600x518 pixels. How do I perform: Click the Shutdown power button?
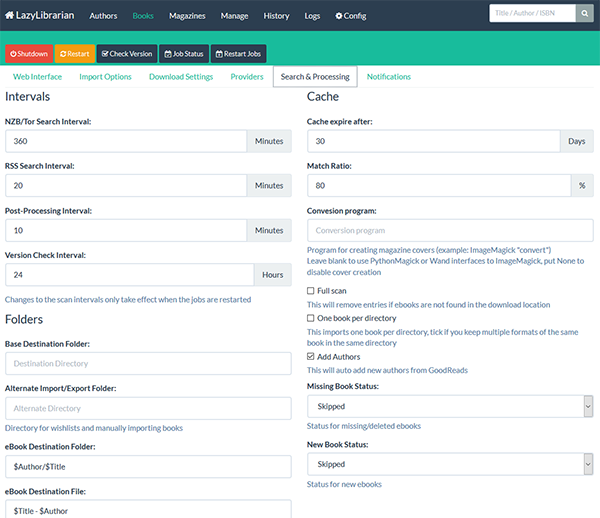[29, 54]
